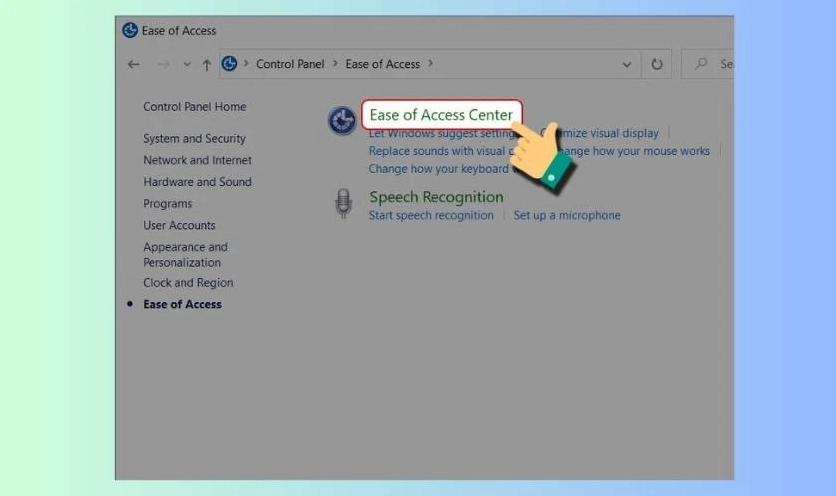
Task: Click Start speech recognition link
Action: pos(431,215)
